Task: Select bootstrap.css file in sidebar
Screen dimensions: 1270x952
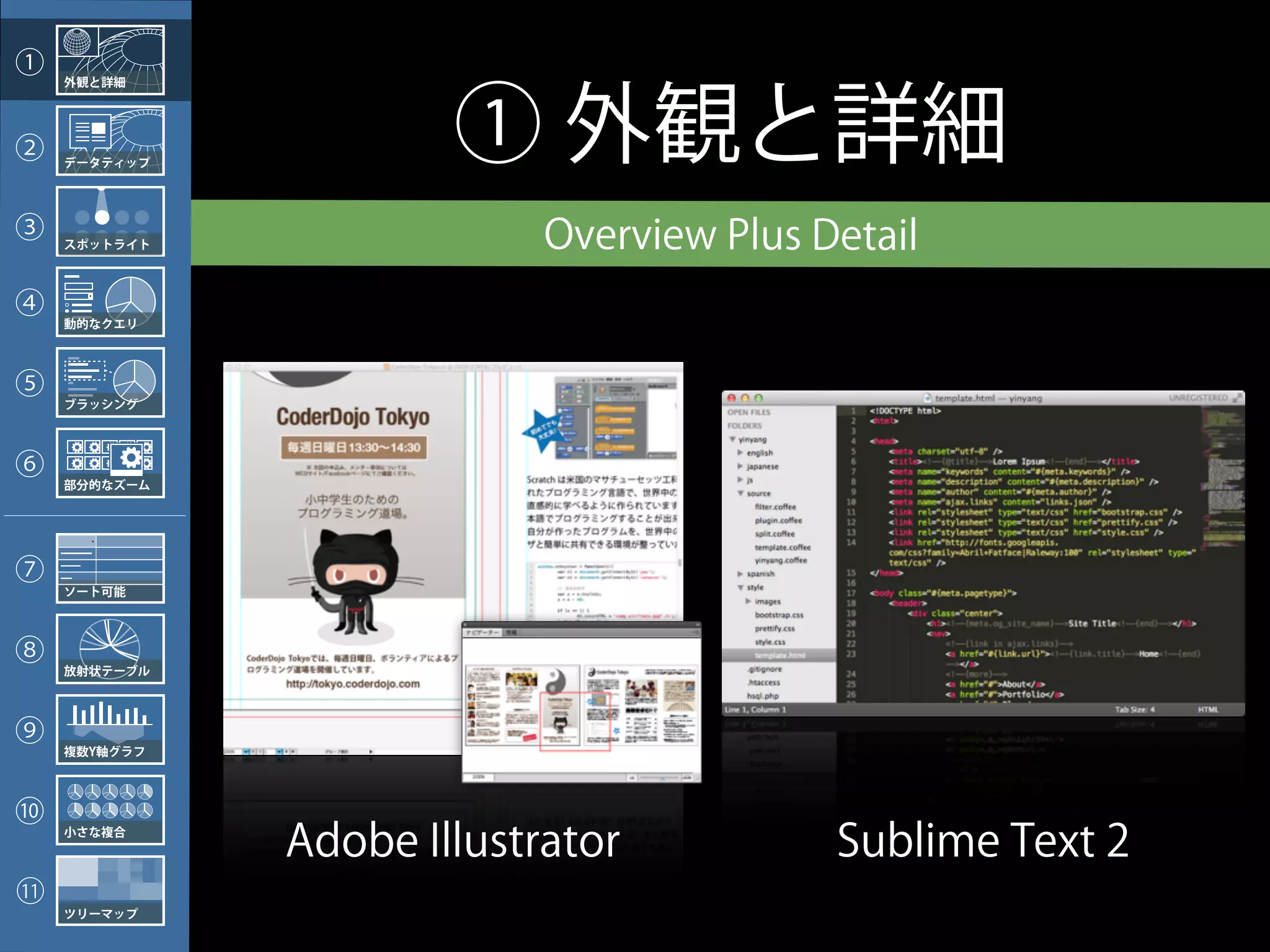Action: pyautogui.click(x=779, y=615)
